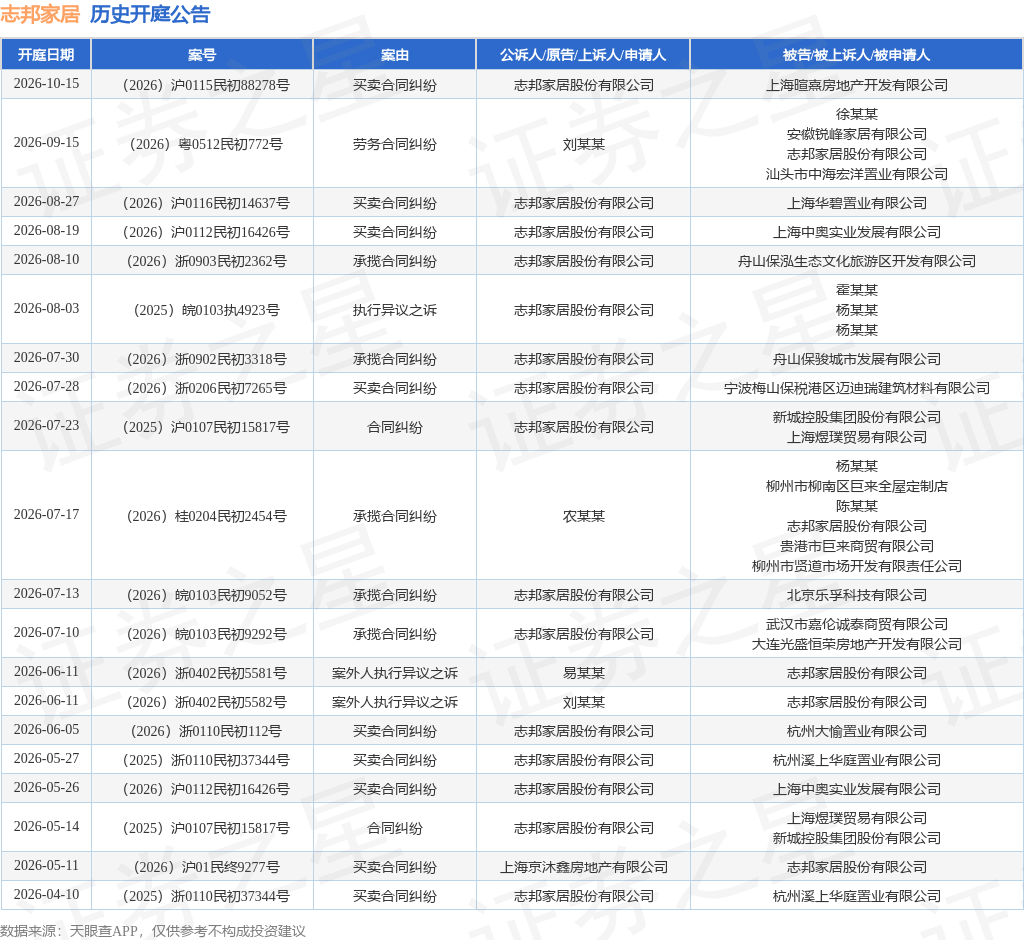Image resolution: width=1024 pixels, height=940 pixels.
Task: Click plaintiff 农某某 cell
Action: (583, 516)
